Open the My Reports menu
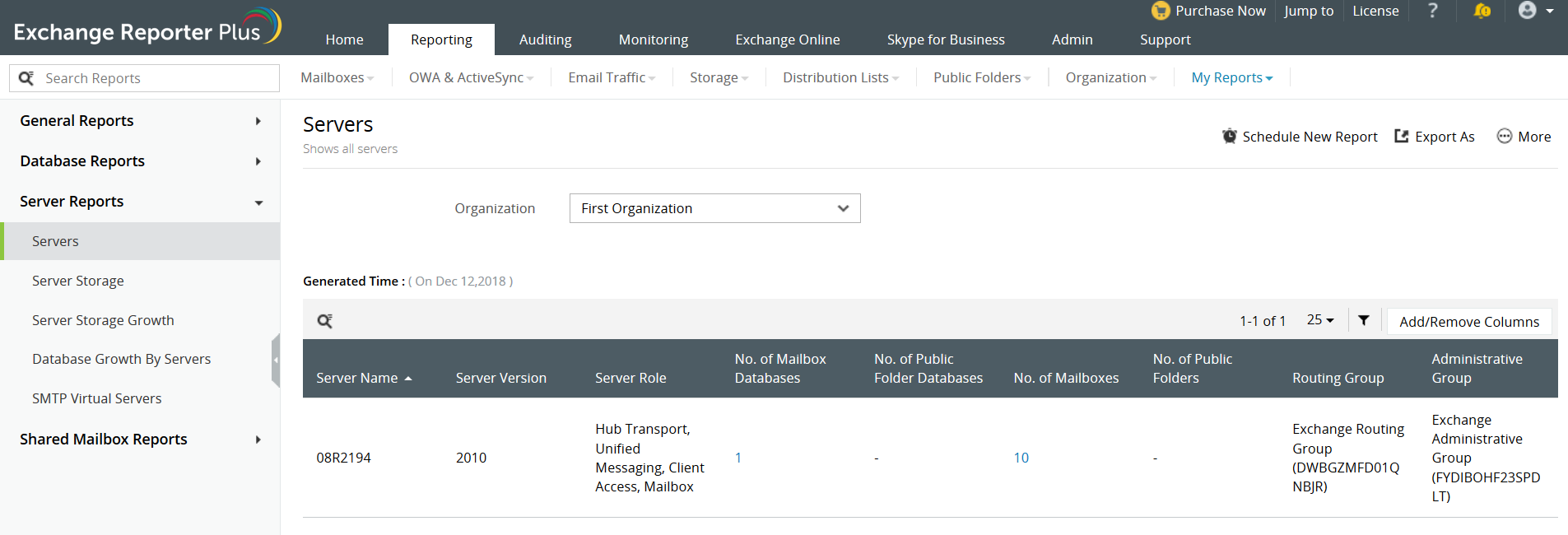1568x535 pixels. coord(1231,77)
